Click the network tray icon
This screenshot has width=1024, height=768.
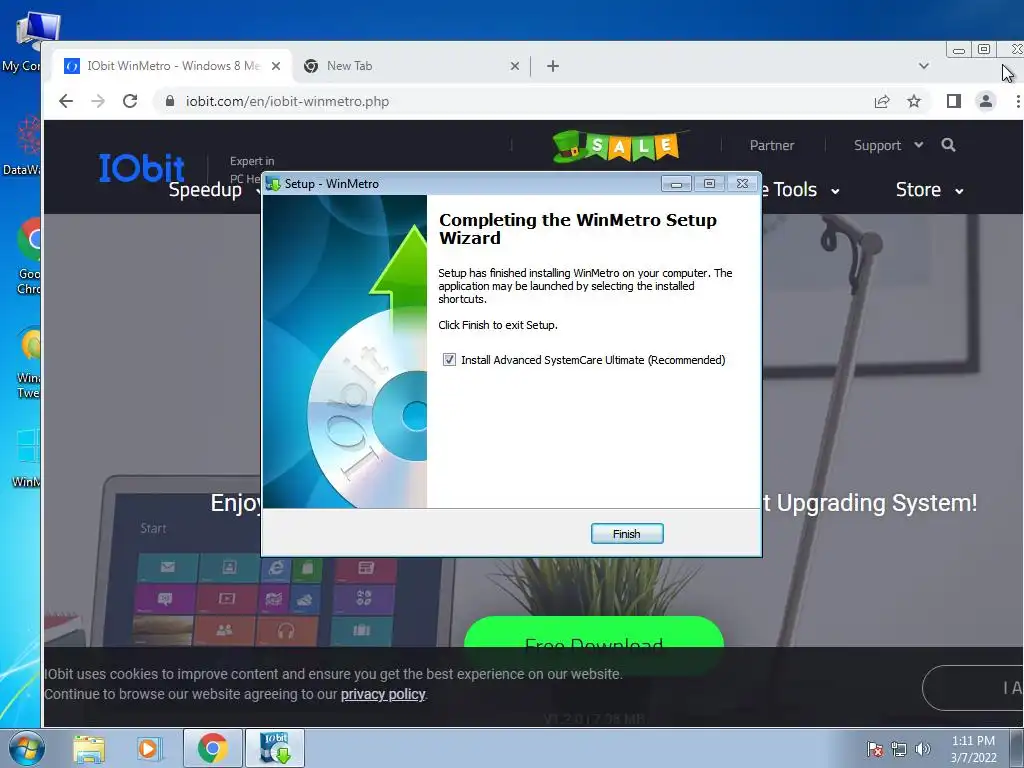coord(899,749)
